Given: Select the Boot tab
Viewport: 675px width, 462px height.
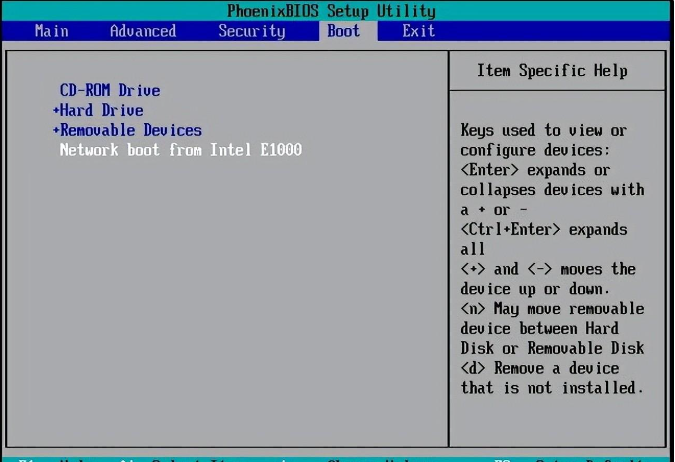Looking at the screenshot, I should click(x=344, y=31).
